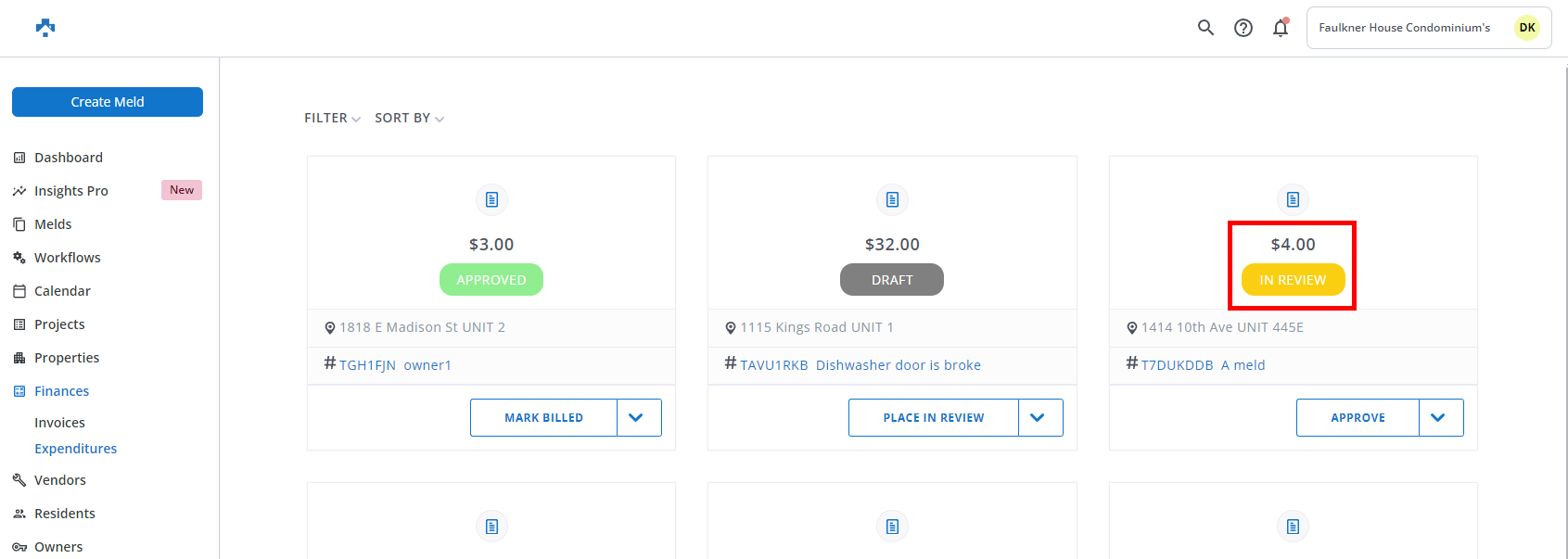This screenshot has height=559, width=1568.
Task: Expand arrow next to MARK BILLED
Action: tap(636, 418)
